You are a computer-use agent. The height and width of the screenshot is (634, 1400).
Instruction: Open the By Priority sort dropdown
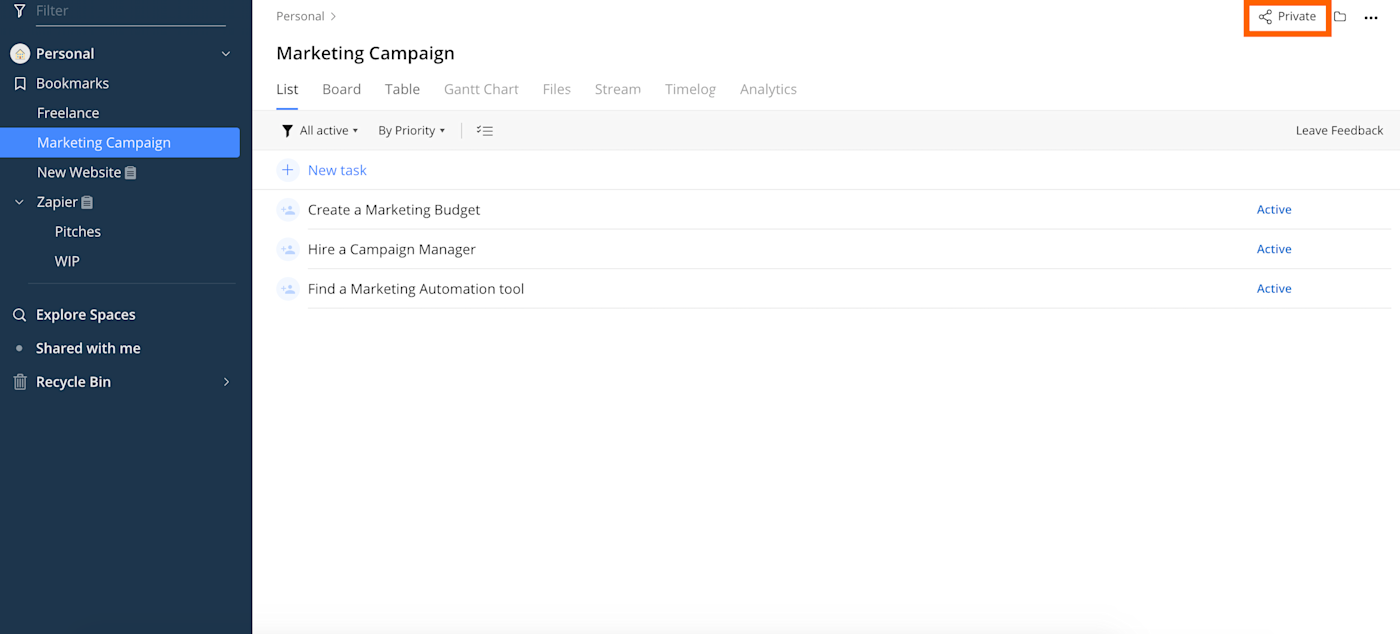point(412,131)
